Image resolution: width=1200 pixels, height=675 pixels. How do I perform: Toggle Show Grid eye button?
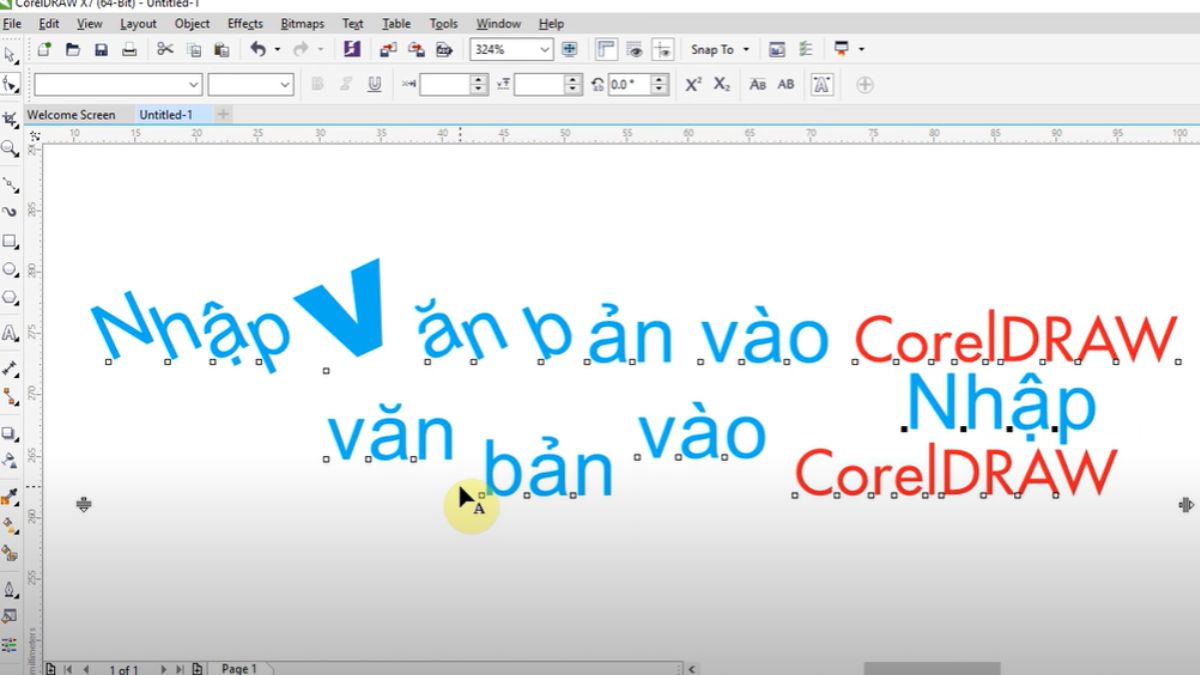tap(634, 49)
